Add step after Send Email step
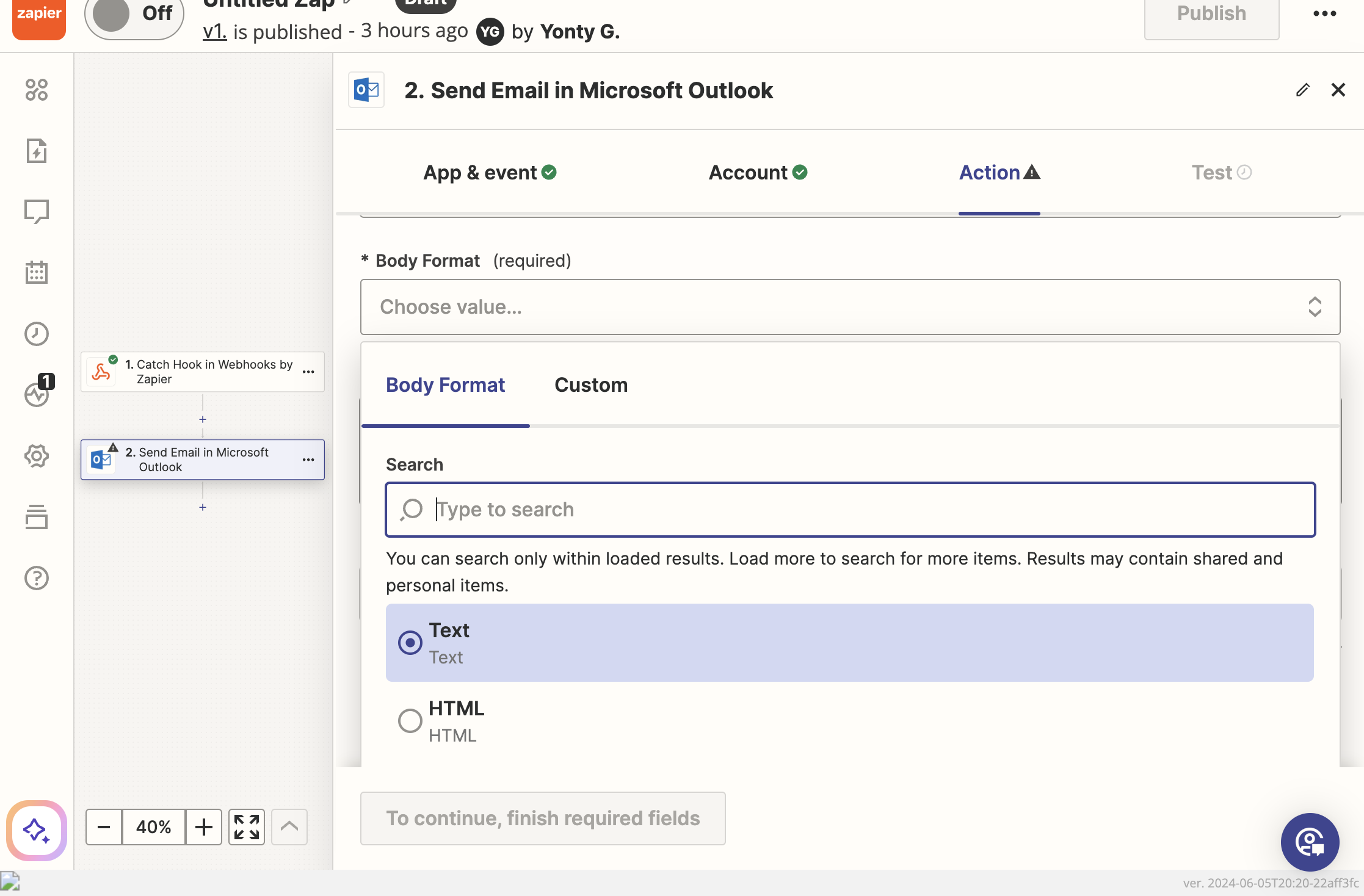The height and width of the screenshot is (896, 1364). pyautogui.click(x=203, y=507)
